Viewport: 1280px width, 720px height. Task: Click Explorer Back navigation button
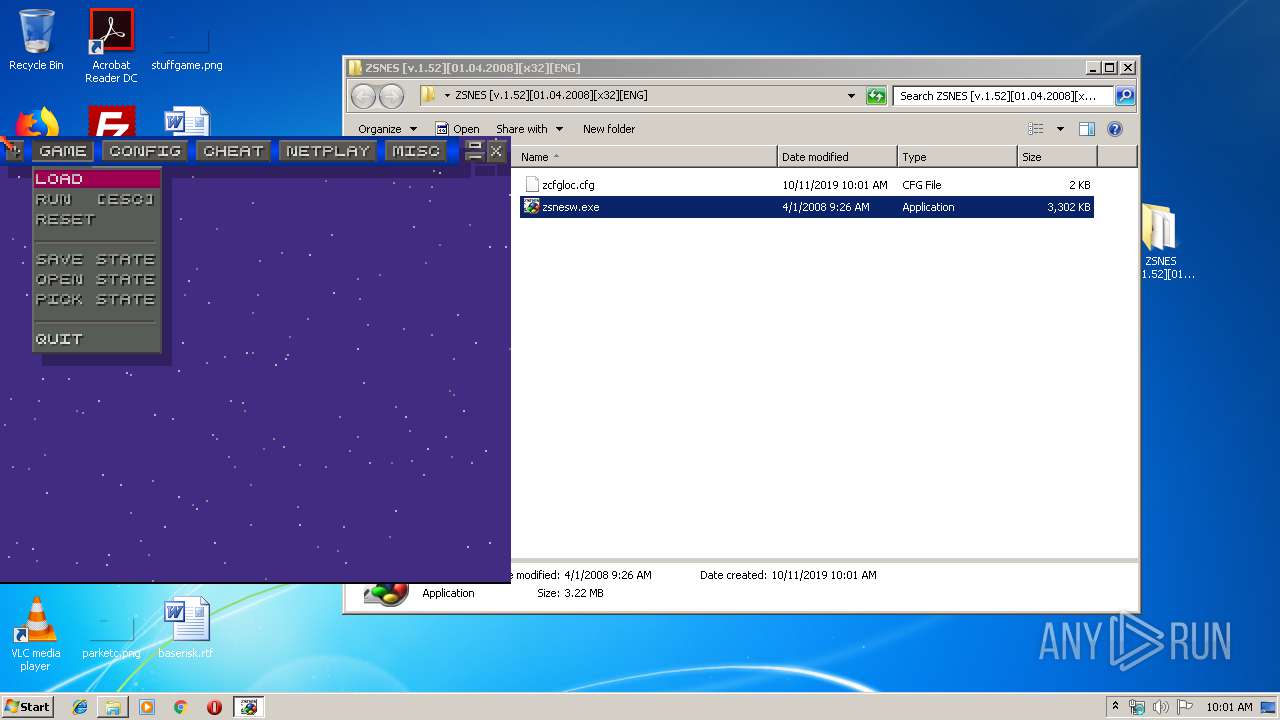(x=363, y=96)
